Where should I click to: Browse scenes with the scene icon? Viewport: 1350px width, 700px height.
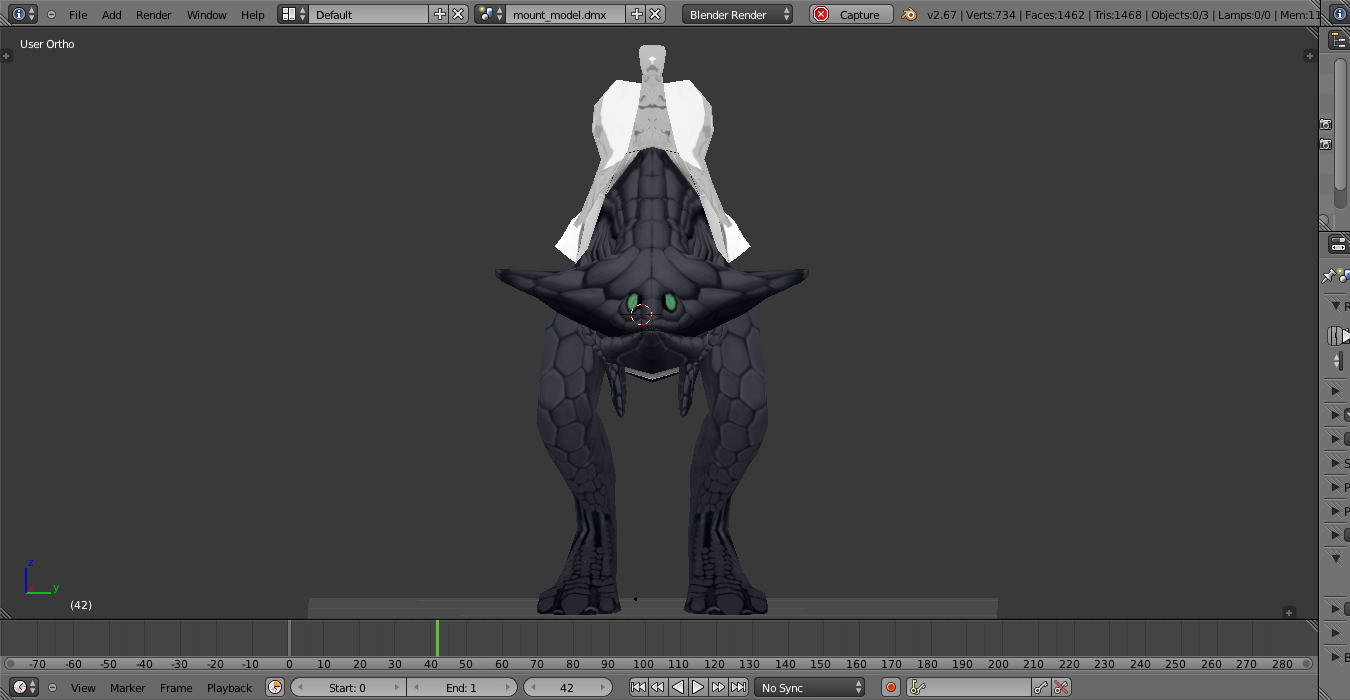coord(490,14)
